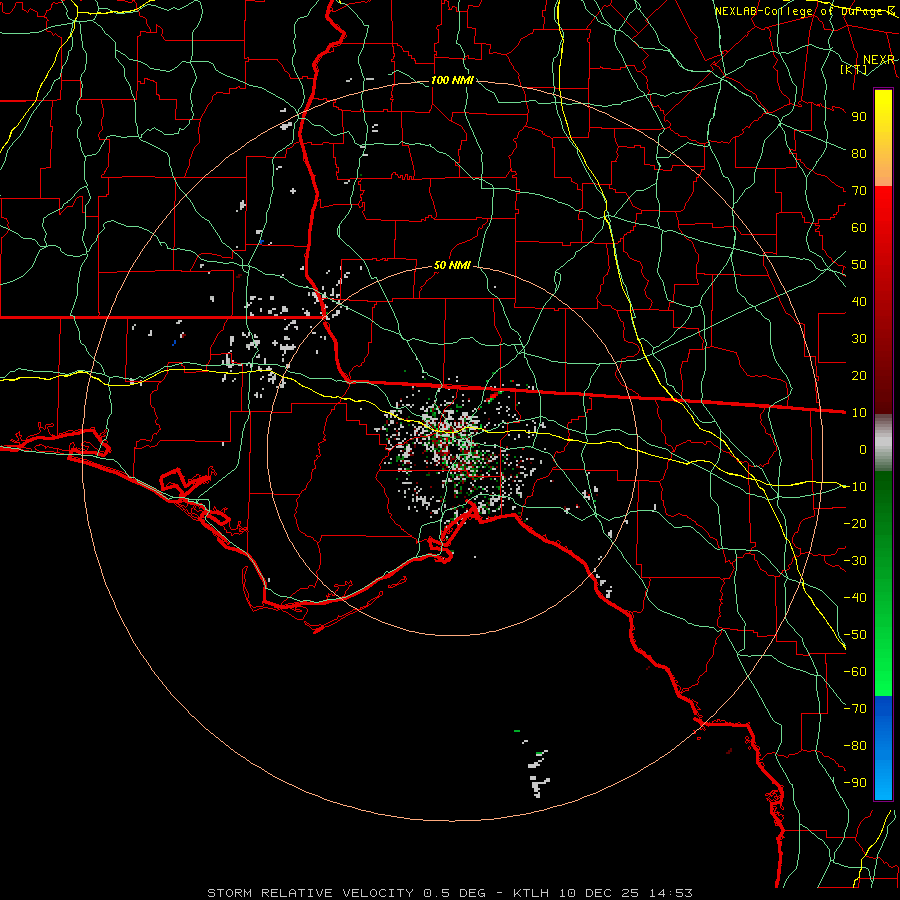The image size is (900, 900).
Task: Click the positive 10 scale label
Action: point(859,413)
